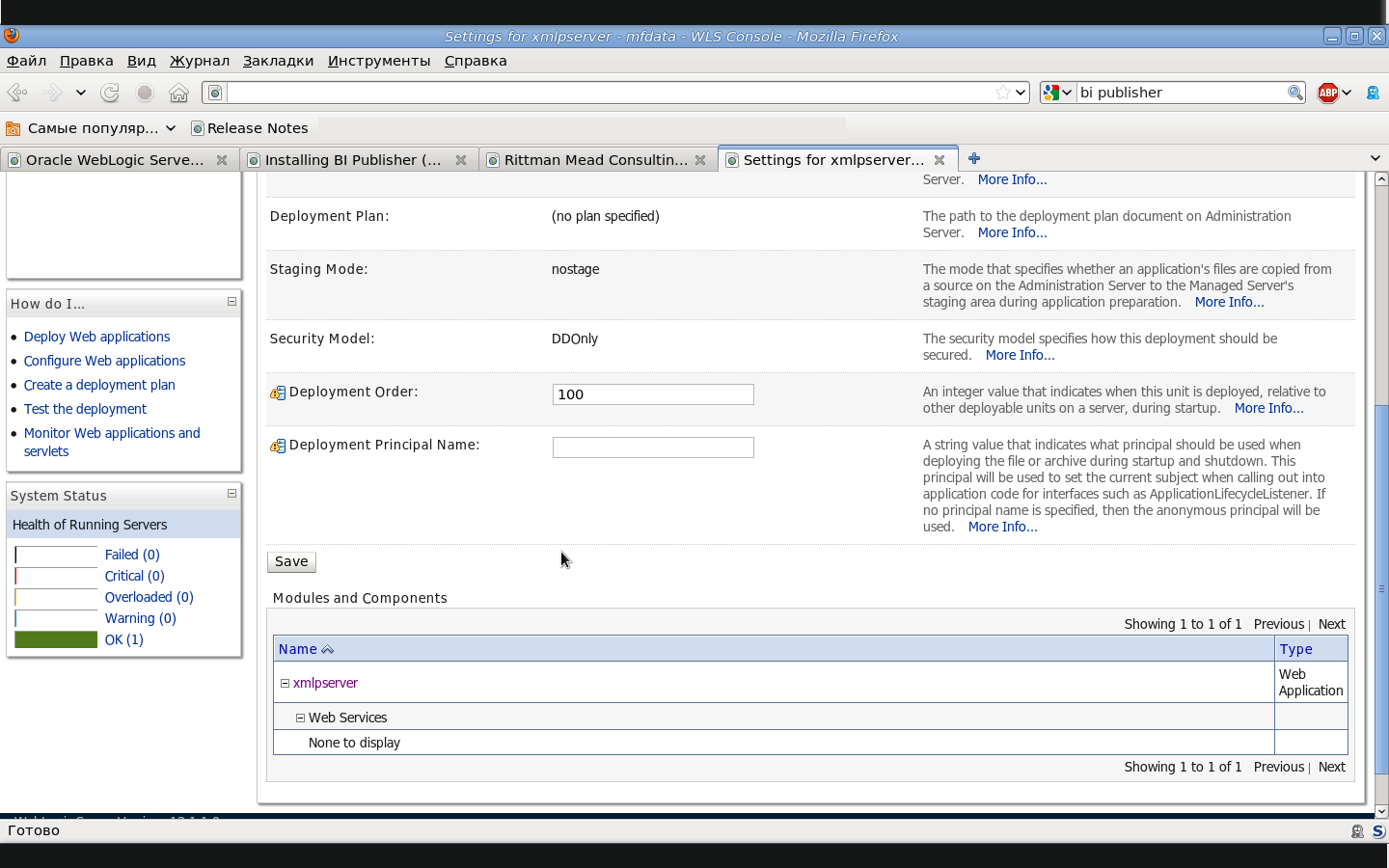Open the Вид menu

click(x=142, y=61)
